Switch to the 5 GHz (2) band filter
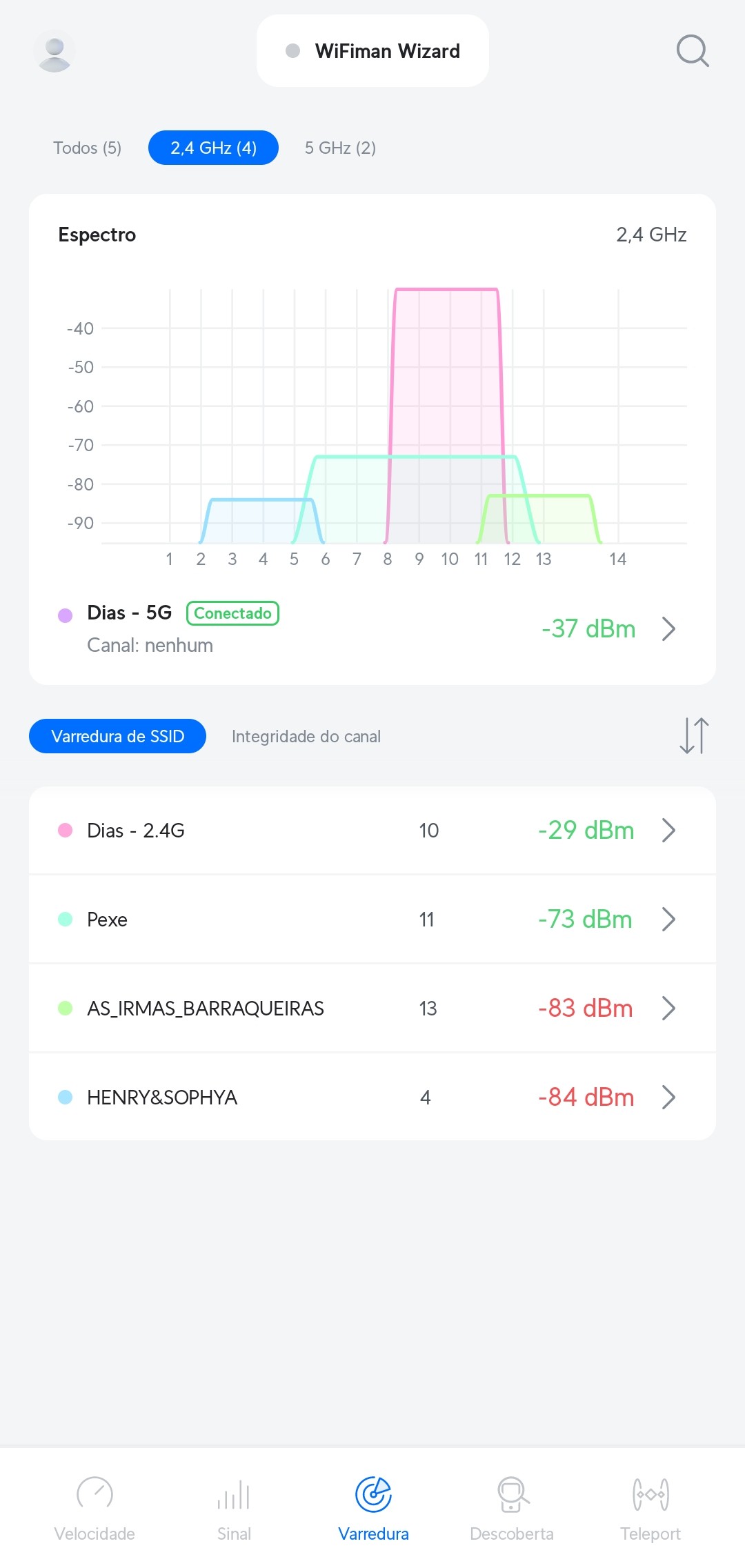This screenshot has height=1568, width=745. point(340,148)
